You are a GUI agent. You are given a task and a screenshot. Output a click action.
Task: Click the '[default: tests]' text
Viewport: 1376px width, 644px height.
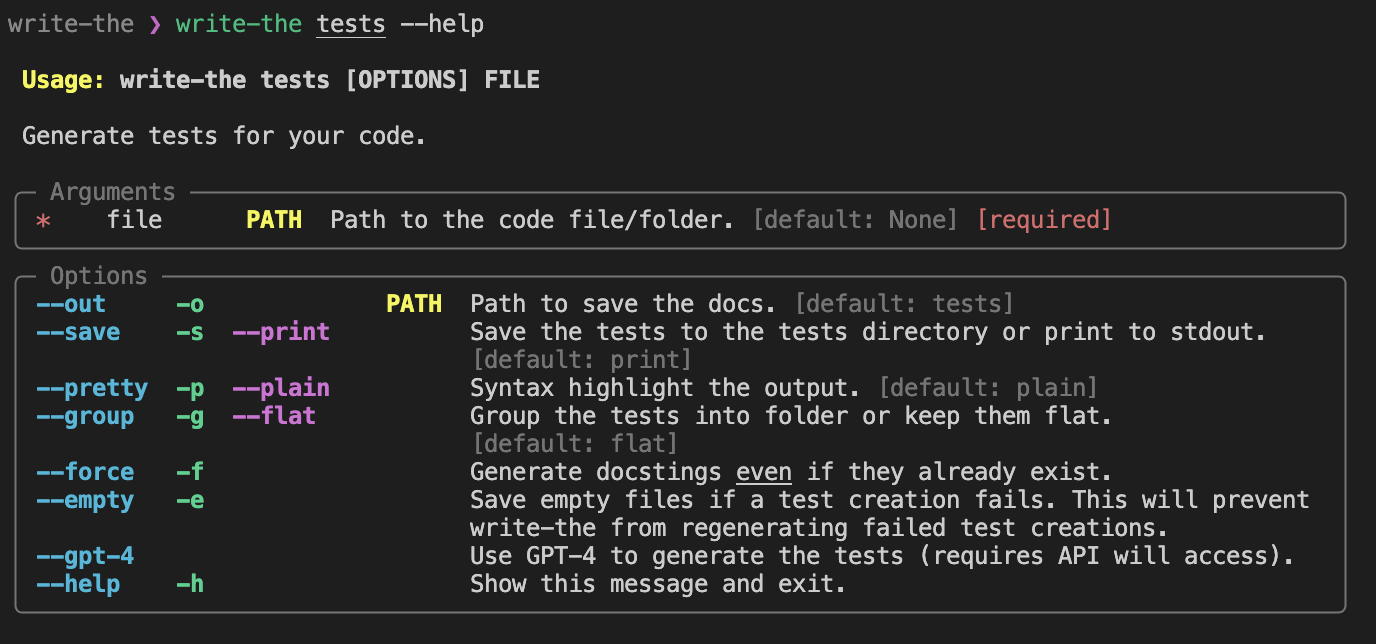pos(904,304)
